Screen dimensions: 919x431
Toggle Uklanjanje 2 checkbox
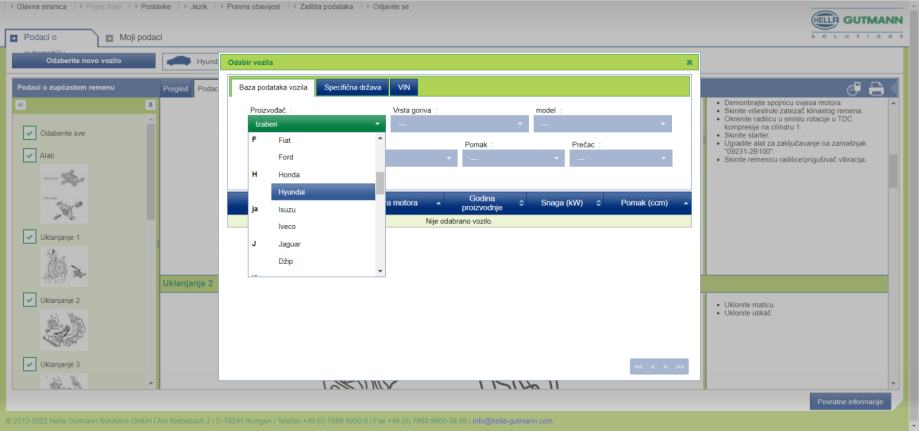(29, 300)
